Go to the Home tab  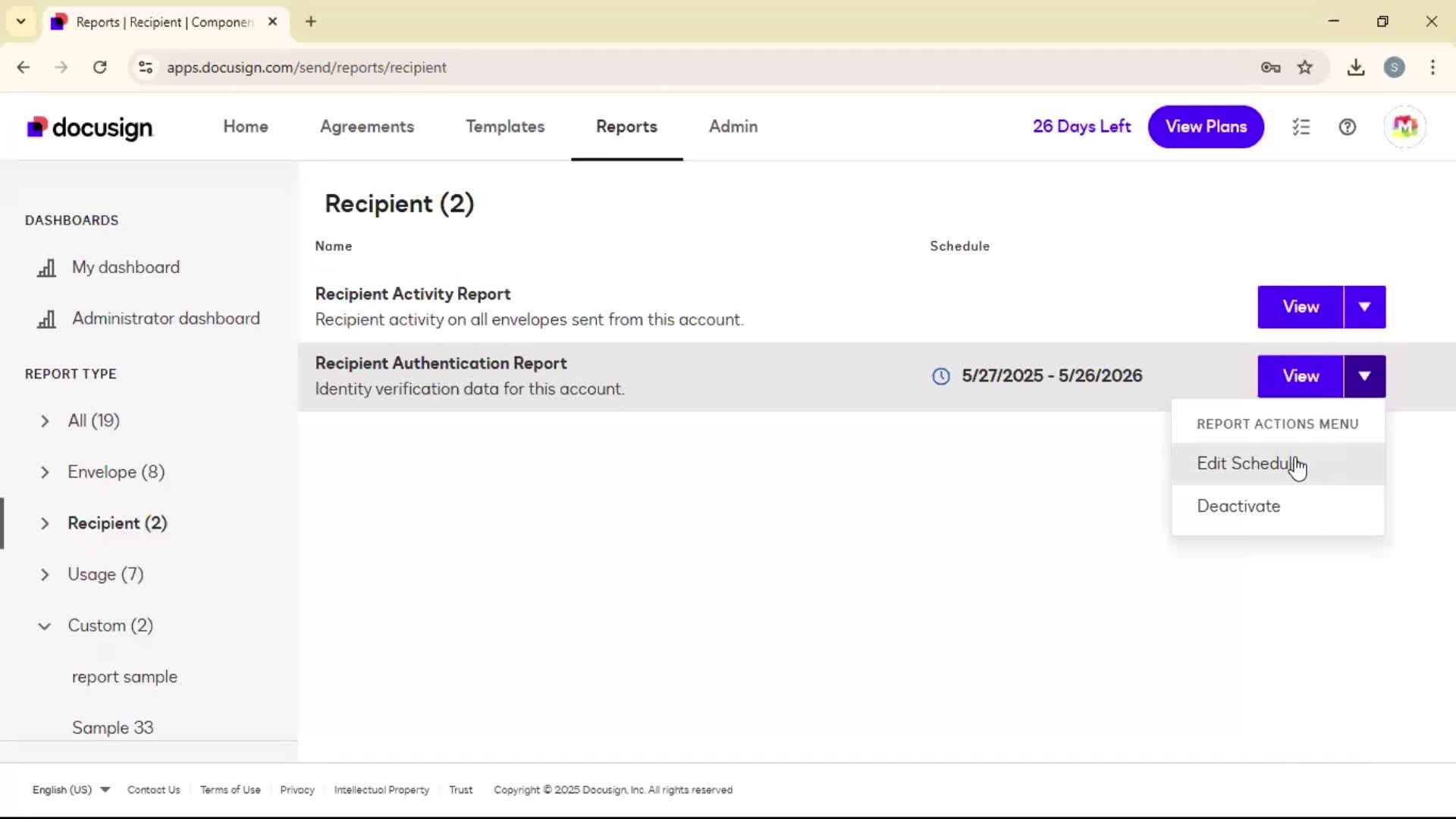[246, 127]
